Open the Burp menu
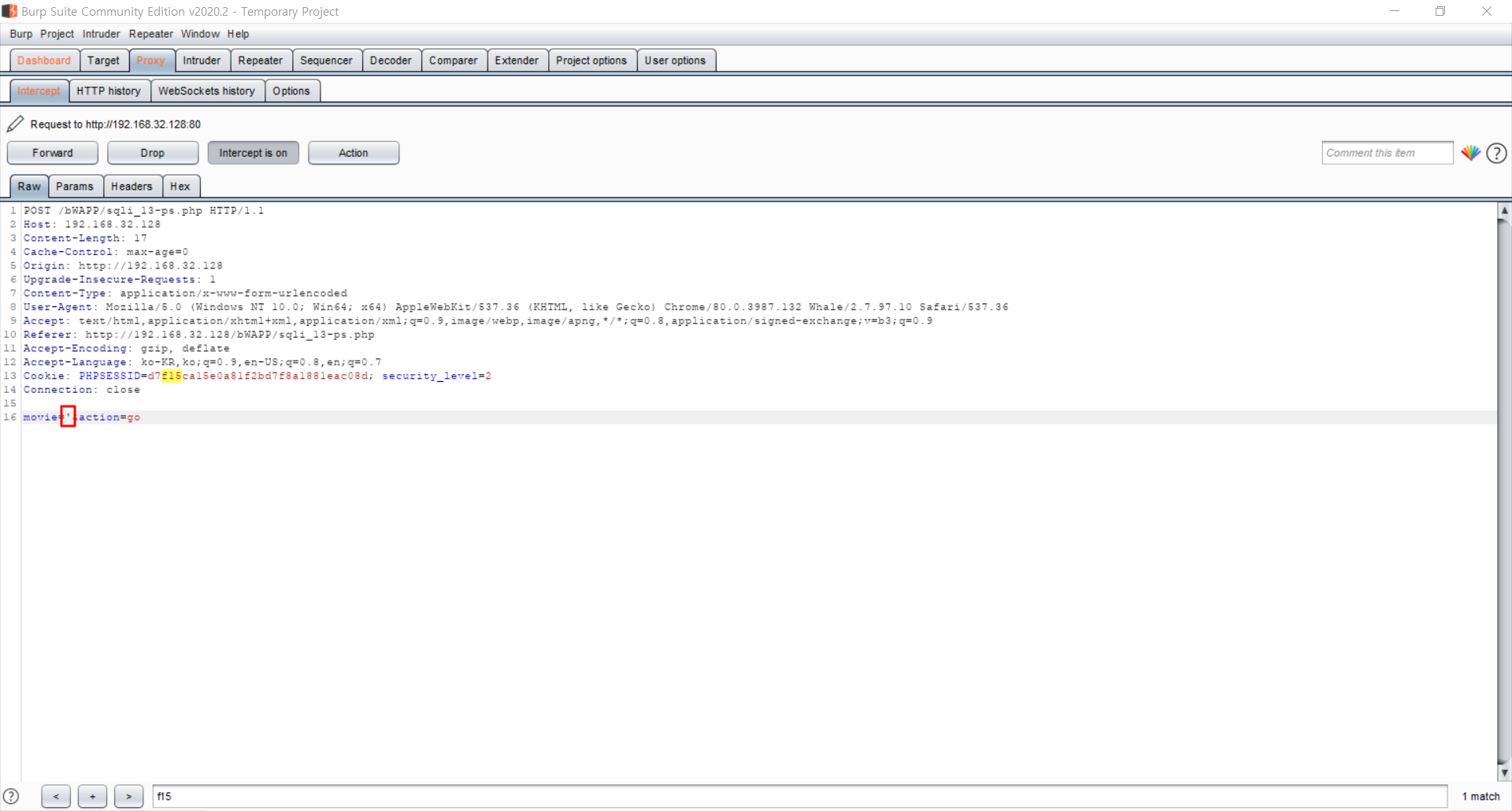 coord(21,34)
